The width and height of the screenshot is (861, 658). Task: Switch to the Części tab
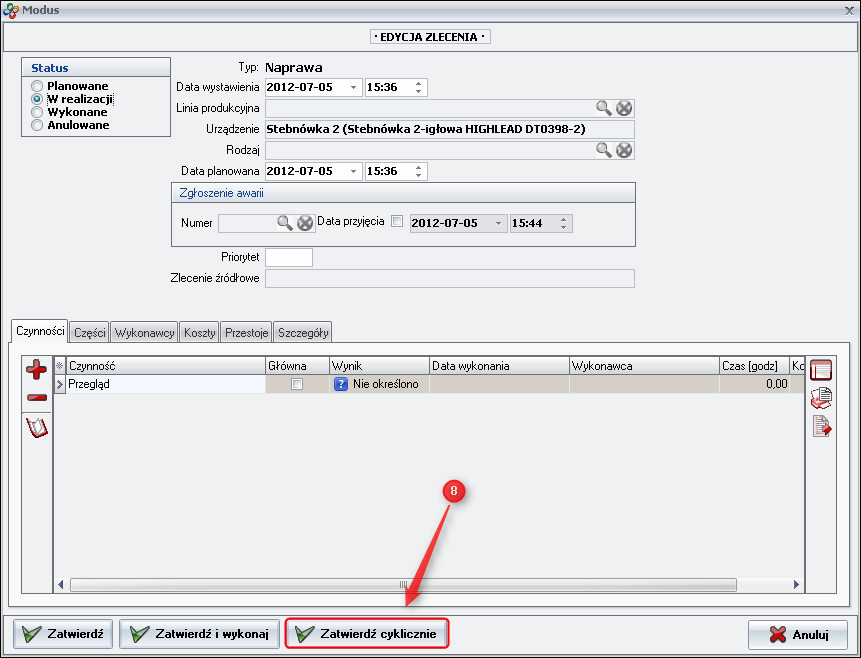click(90, 333)
